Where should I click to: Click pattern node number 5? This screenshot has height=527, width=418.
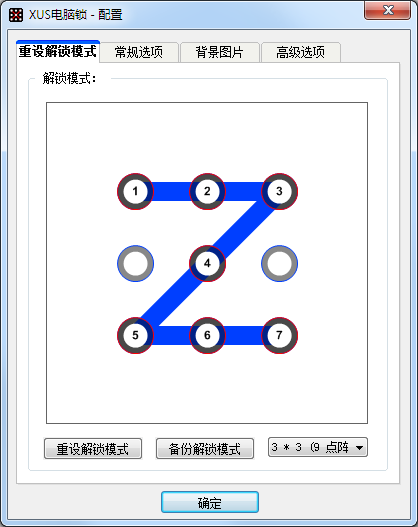(x=135, y=335)
